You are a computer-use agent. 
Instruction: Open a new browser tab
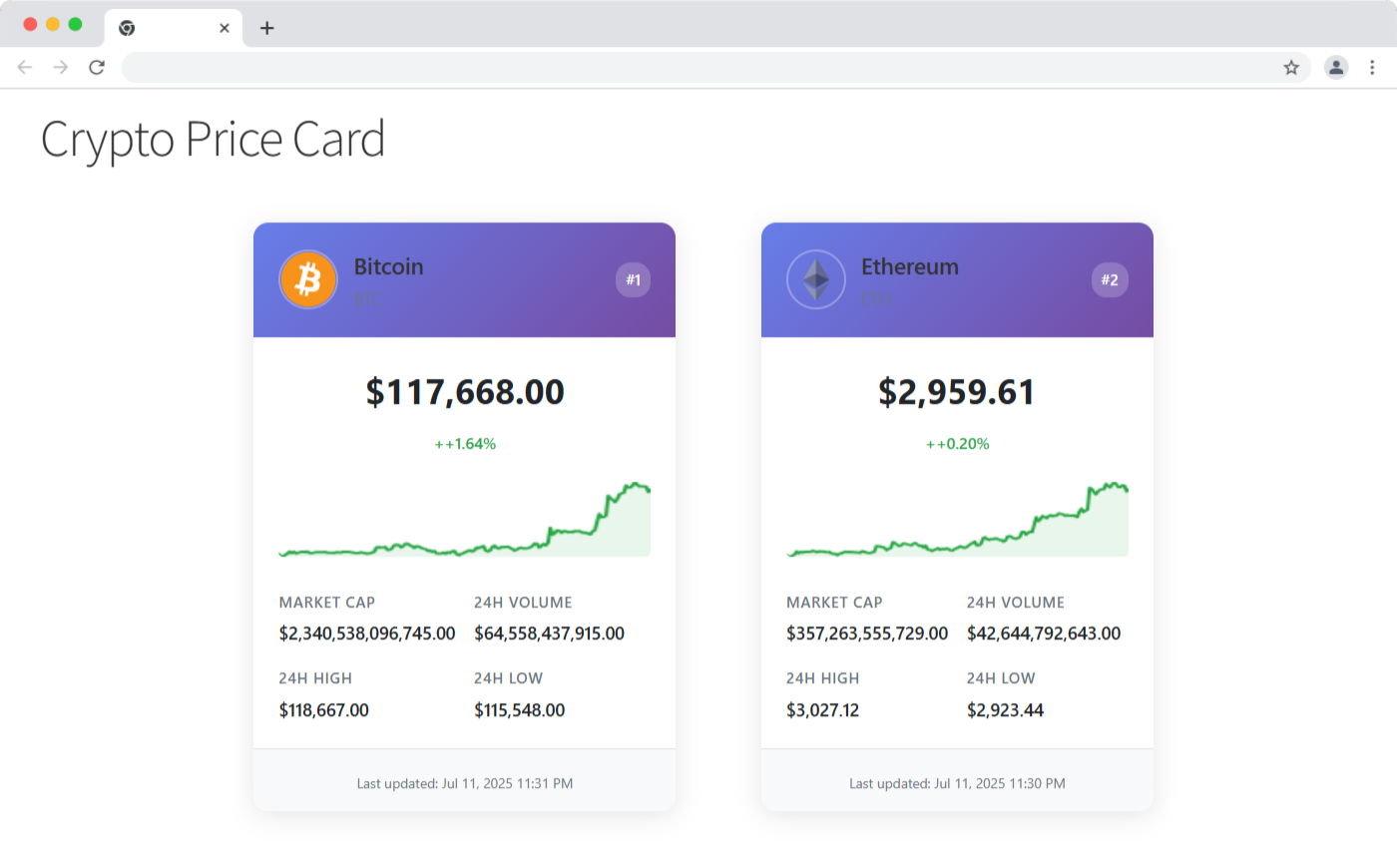click(266, 28)
